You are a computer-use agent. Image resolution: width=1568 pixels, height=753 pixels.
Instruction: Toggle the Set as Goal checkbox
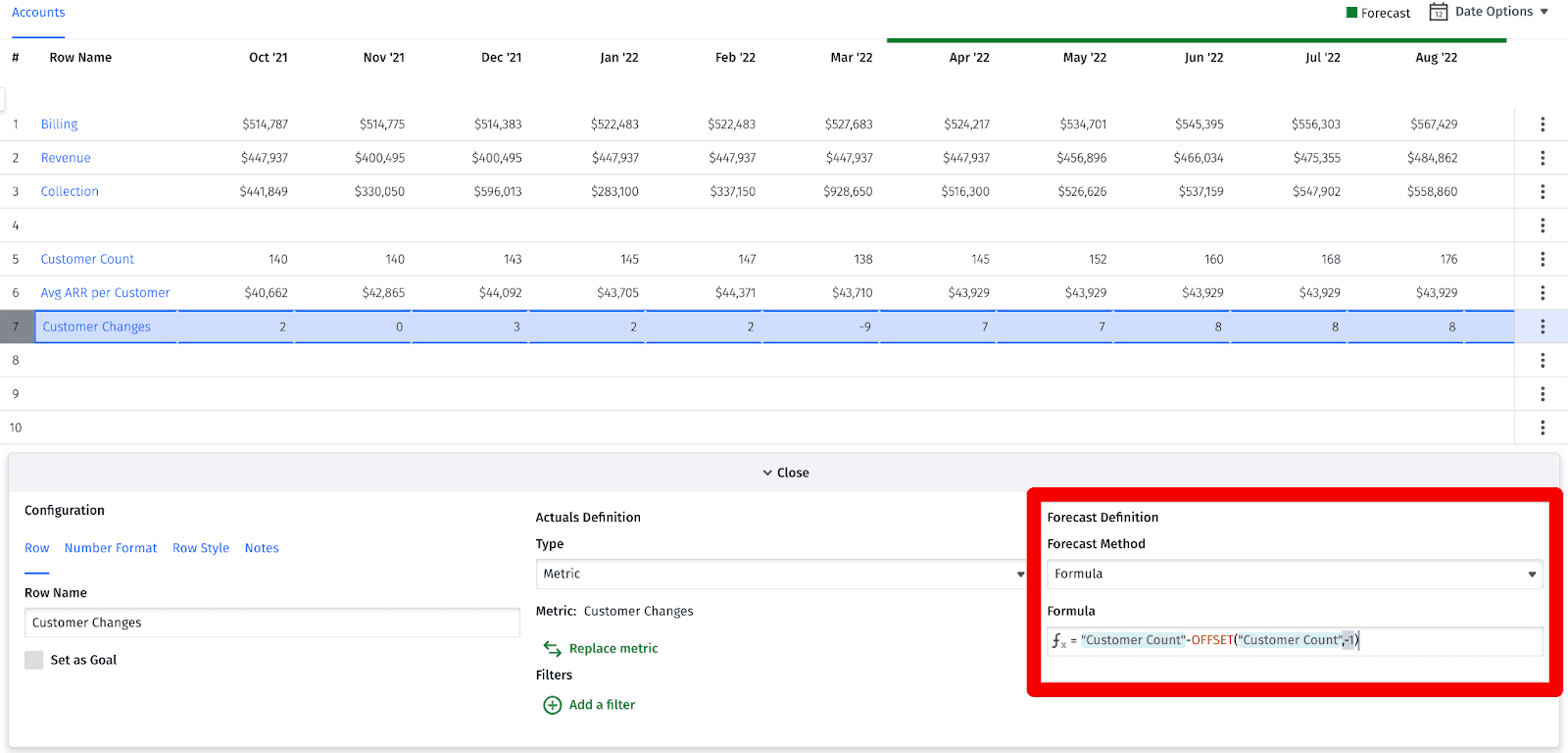tap(34, 660)
